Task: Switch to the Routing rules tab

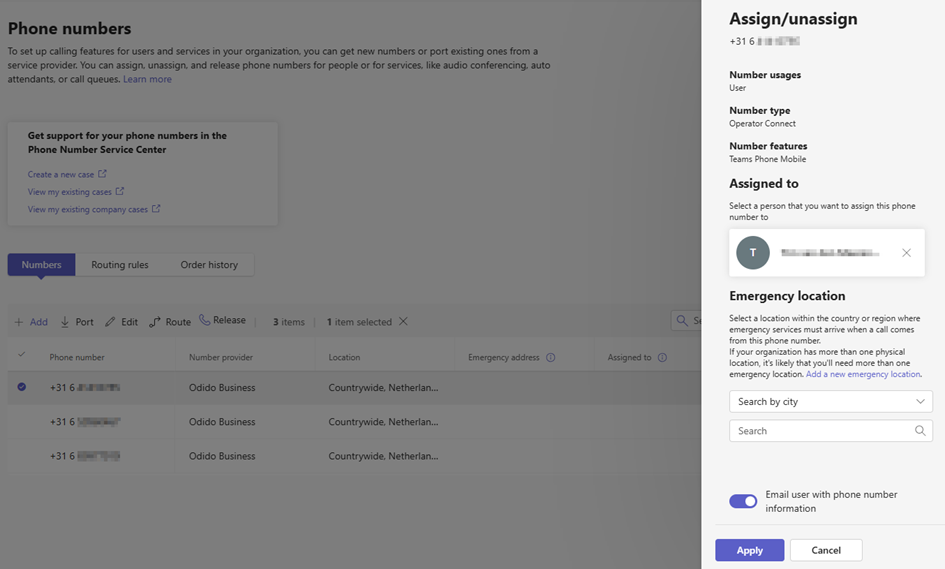Action: (120, 265)
